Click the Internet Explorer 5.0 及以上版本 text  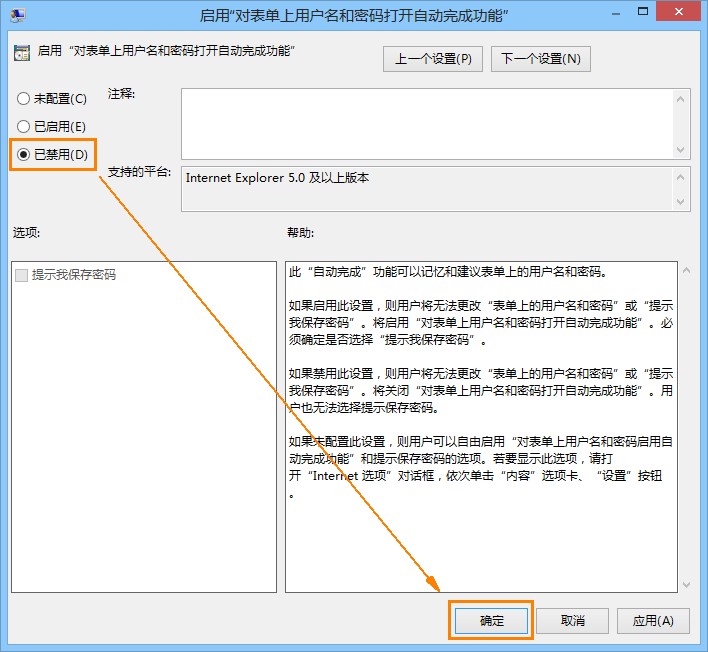277,178
